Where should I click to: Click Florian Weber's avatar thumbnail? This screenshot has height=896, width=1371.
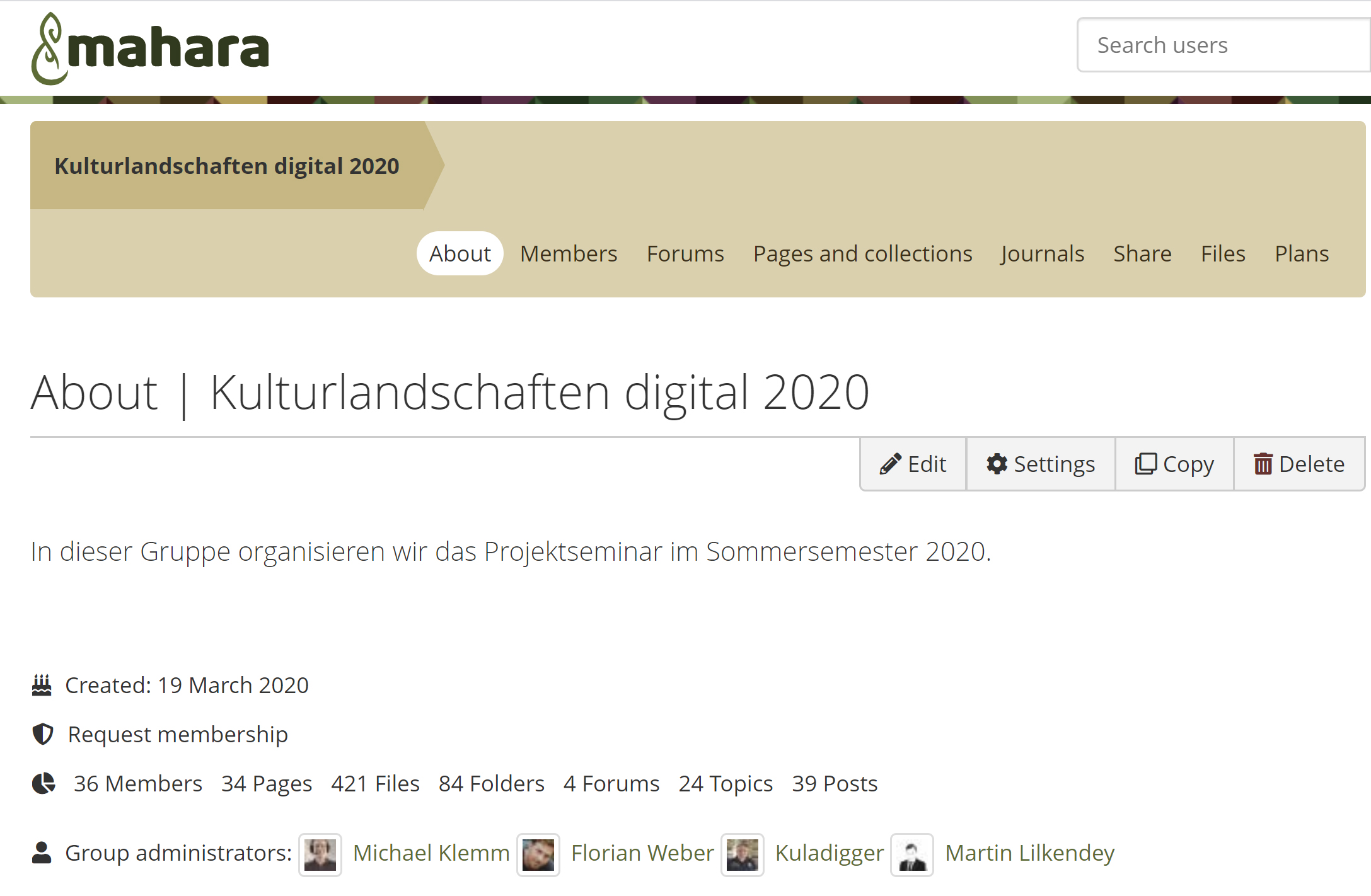tap(538, 855)
